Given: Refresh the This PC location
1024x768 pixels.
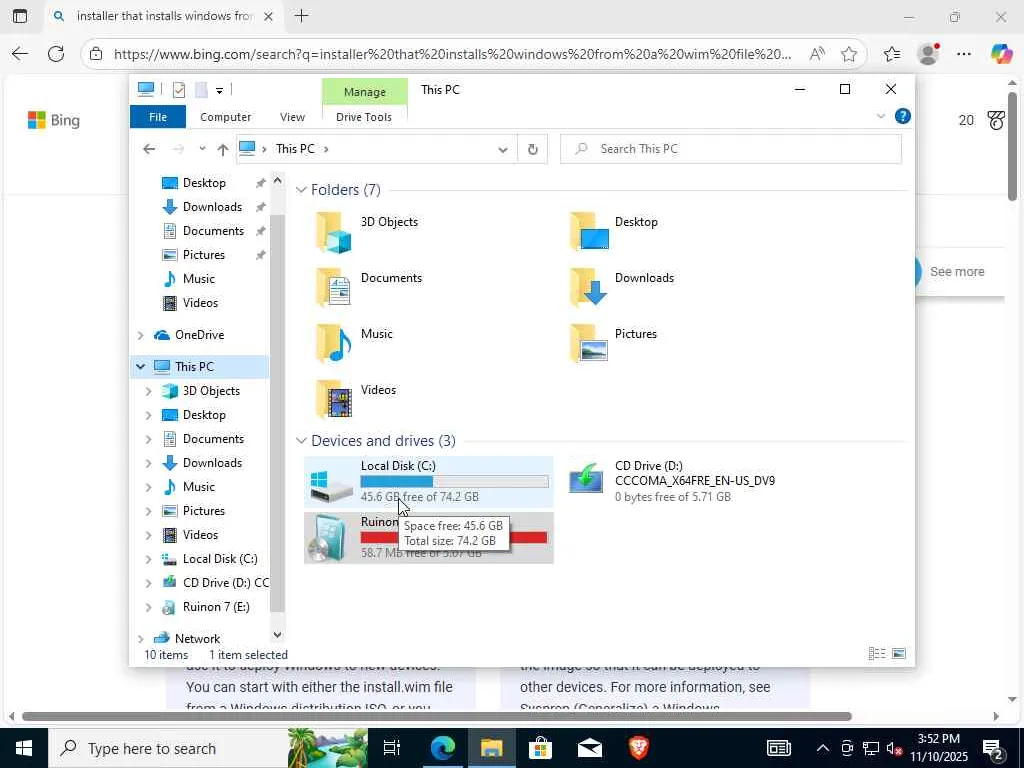Looking at the screenshot, I should pyautogui.click(x=533, y=150).
